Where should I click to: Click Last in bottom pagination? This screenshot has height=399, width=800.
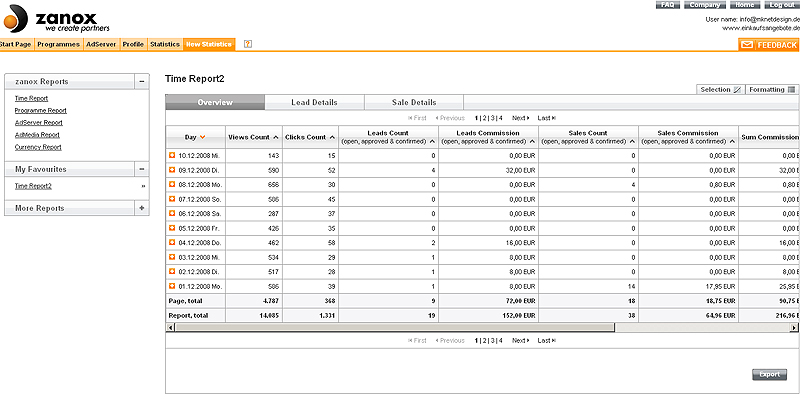tap(546, 340)
